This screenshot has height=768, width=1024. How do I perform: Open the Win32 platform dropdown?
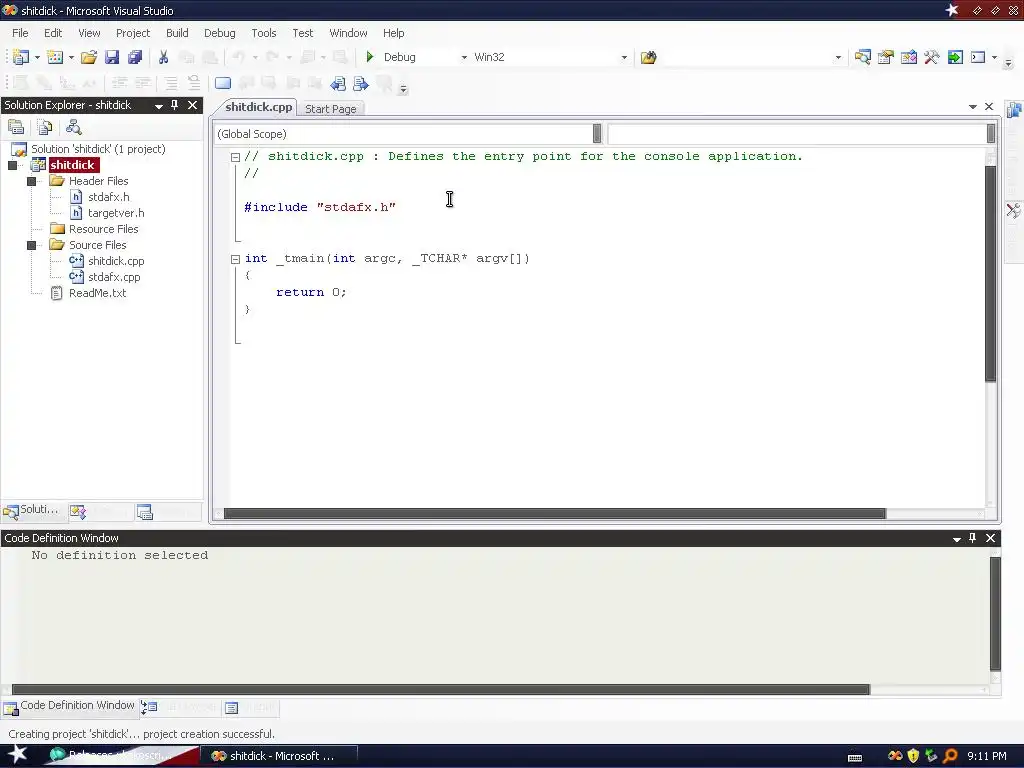tap(624, 57)
